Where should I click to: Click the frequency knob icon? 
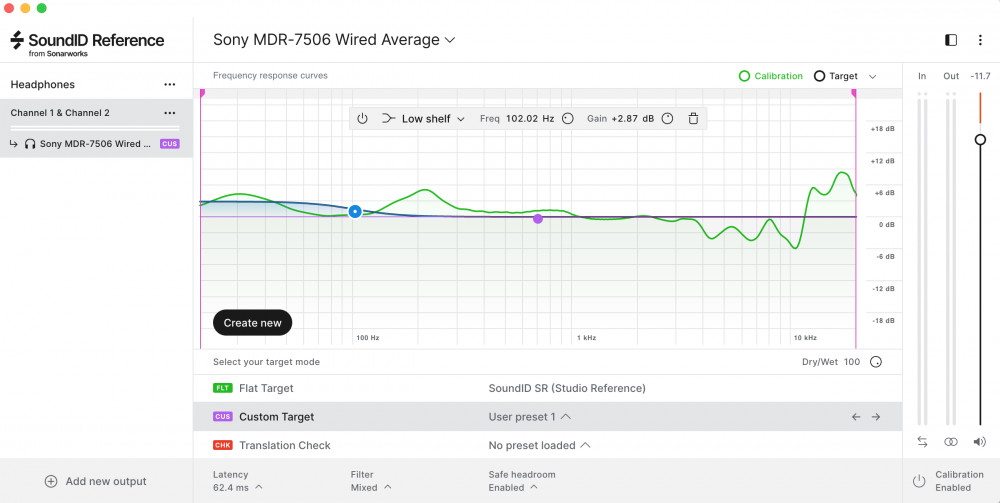pyautogui.click(x=568, y=119)
